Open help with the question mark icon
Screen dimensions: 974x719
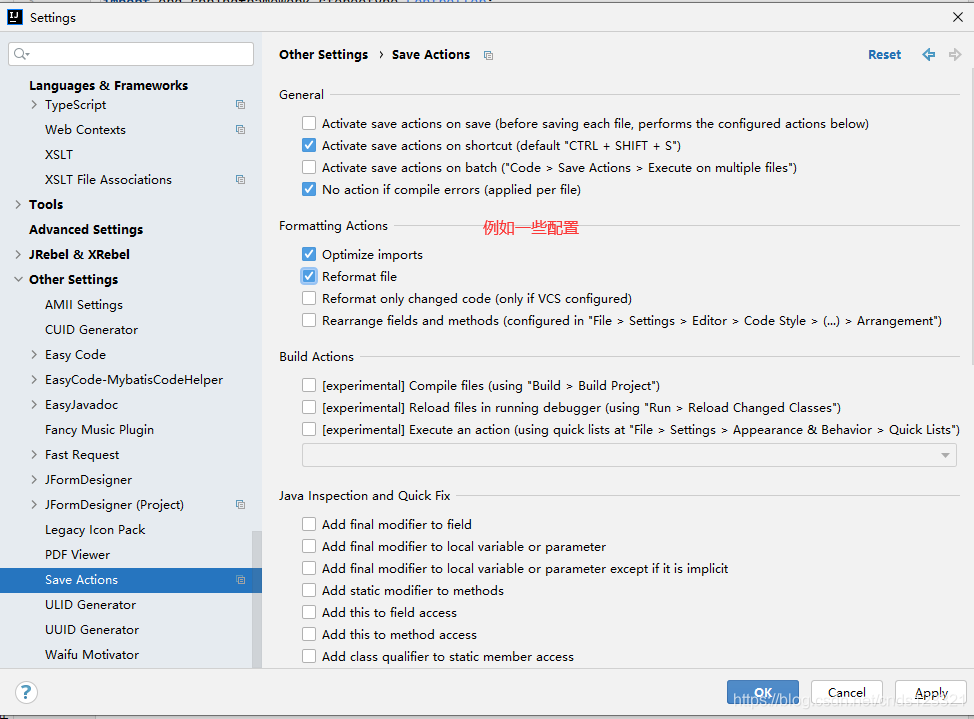pos(26,692)
